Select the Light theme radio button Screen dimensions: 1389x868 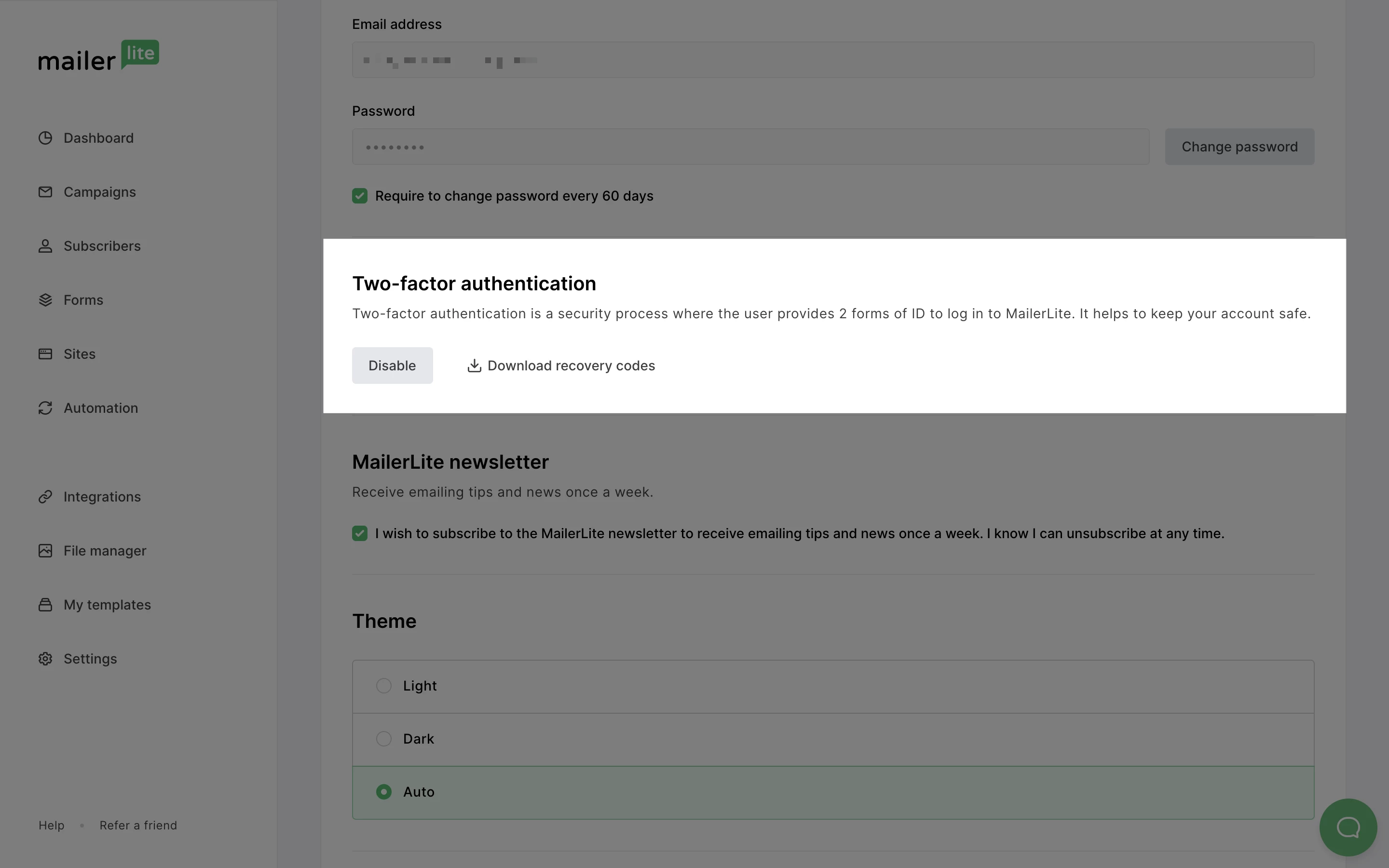[384, 686]
